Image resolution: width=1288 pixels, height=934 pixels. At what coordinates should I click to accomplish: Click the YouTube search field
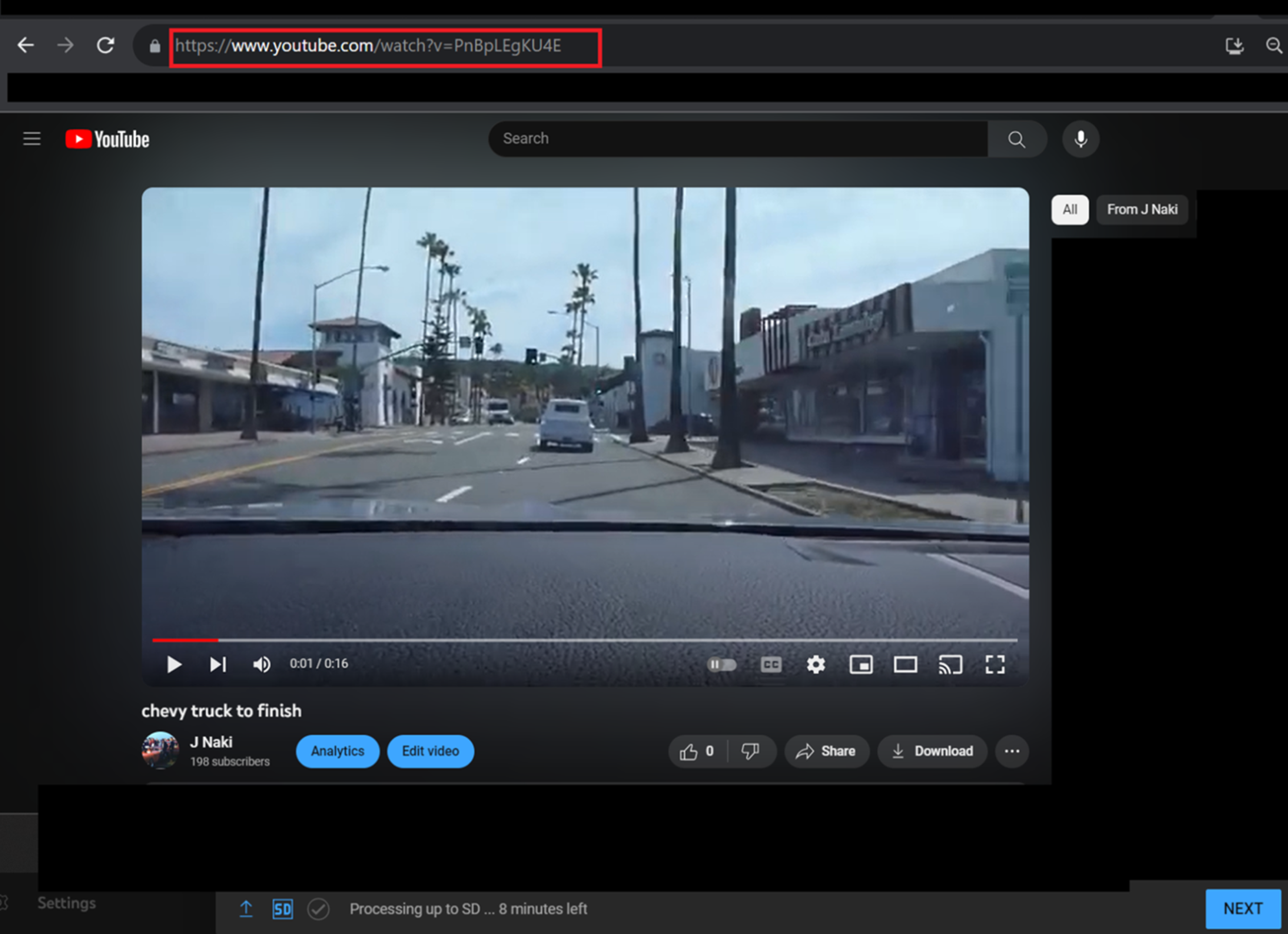coord(737,139)
